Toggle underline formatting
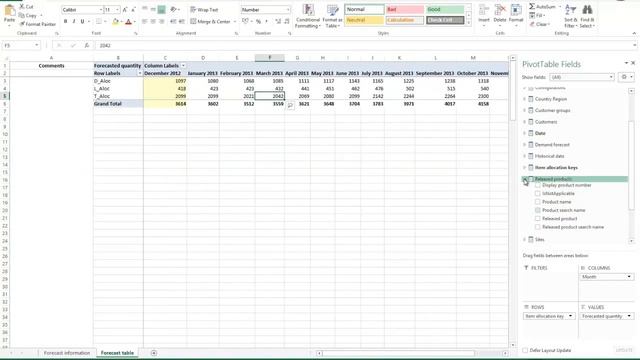The image size is (640, 360). click(x=82, y=21)
